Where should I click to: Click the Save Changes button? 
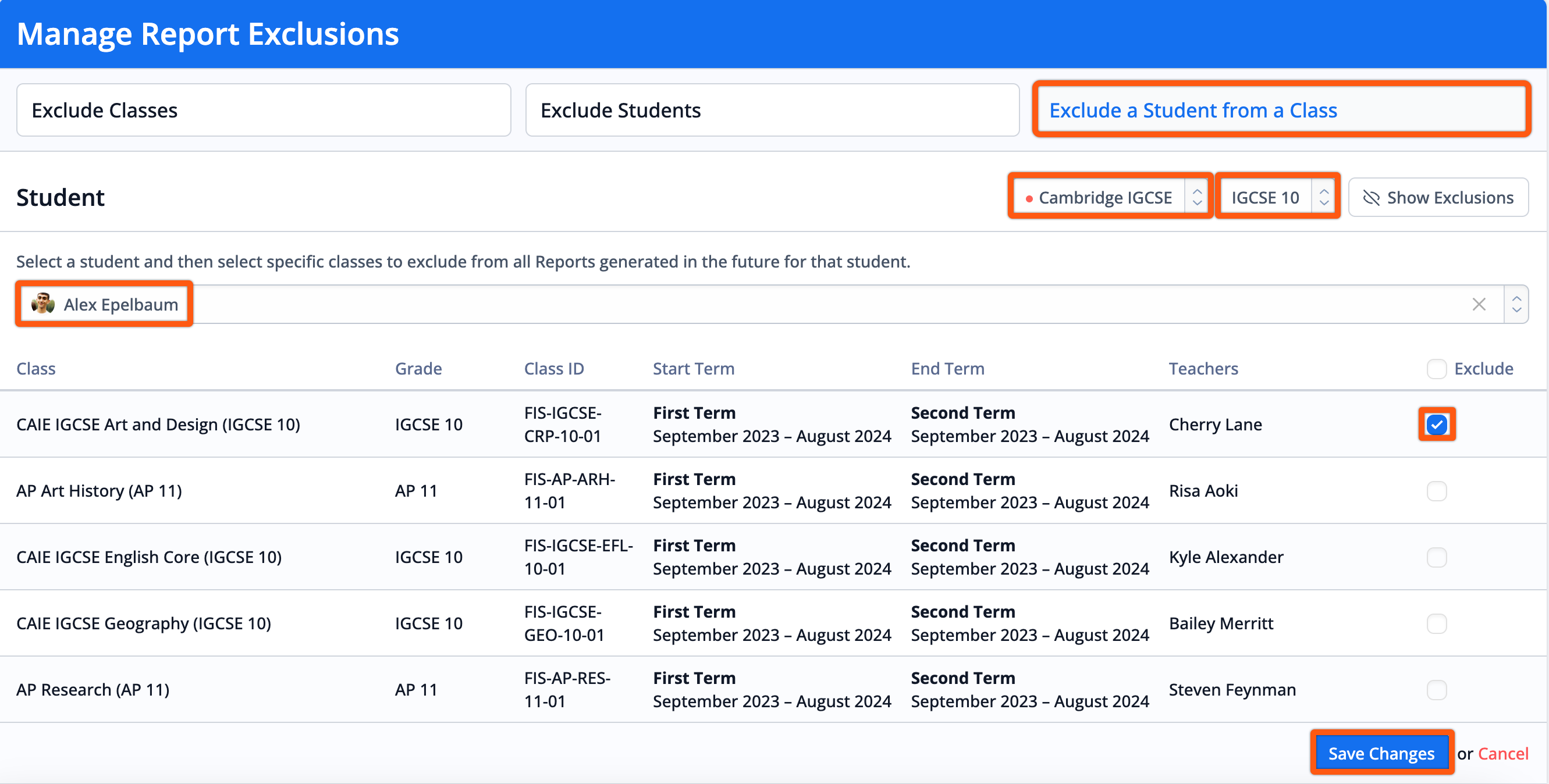[x=1381, y=753]
